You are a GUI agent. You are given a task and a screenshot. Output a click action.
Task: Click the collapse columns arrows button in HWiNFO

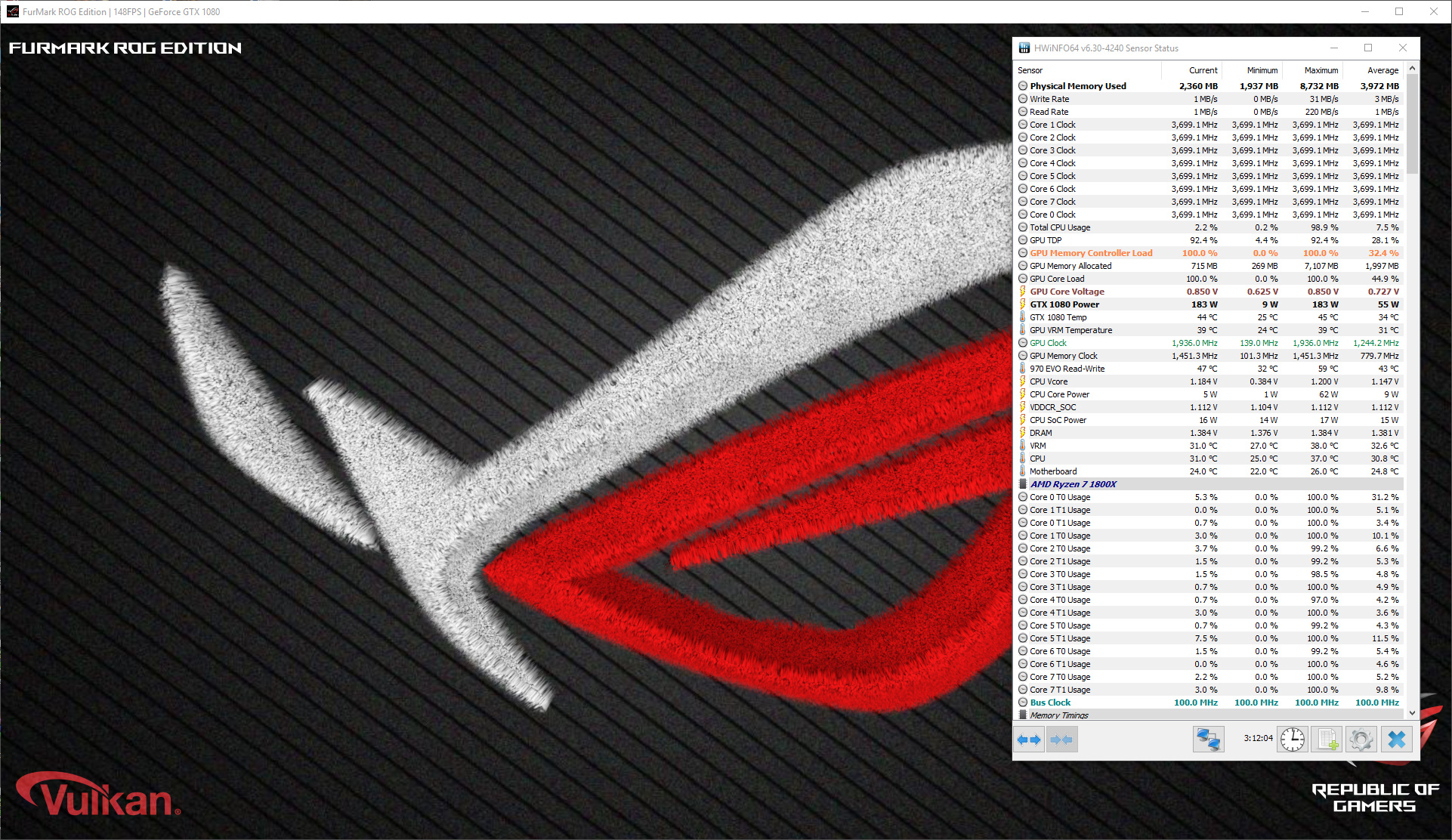1061,740
